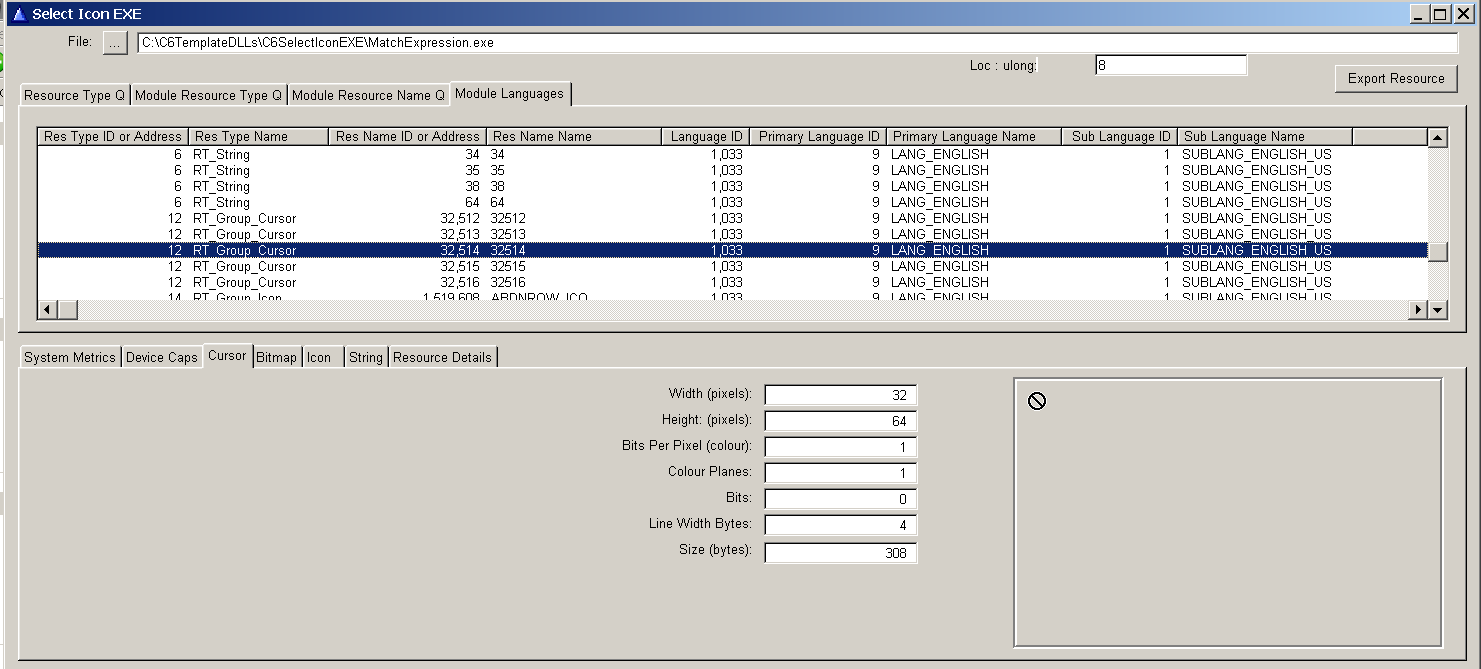Click the no-entry cursor preview image
Image resolution: width=1481 pixels, height=669 pixels.
click(1037, 401)
